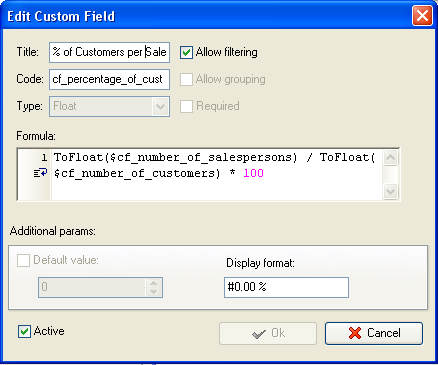Enable the Default value checkbox

point(23,260)
